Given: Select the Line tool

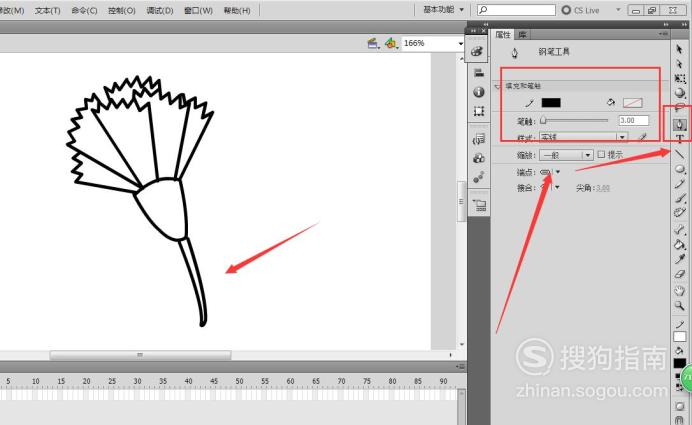Looking at the screenshot, I should click(x=680, y=154).
